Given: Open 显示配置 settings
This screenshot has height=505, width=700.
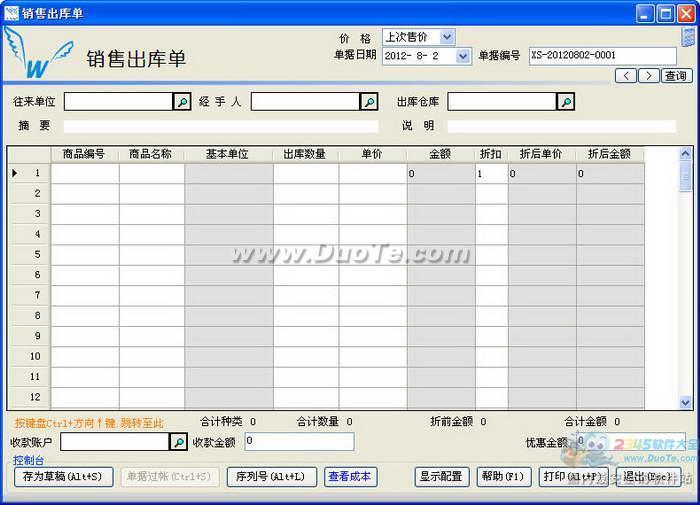Looking at the screenshot, I should click(x=441, y=477).
